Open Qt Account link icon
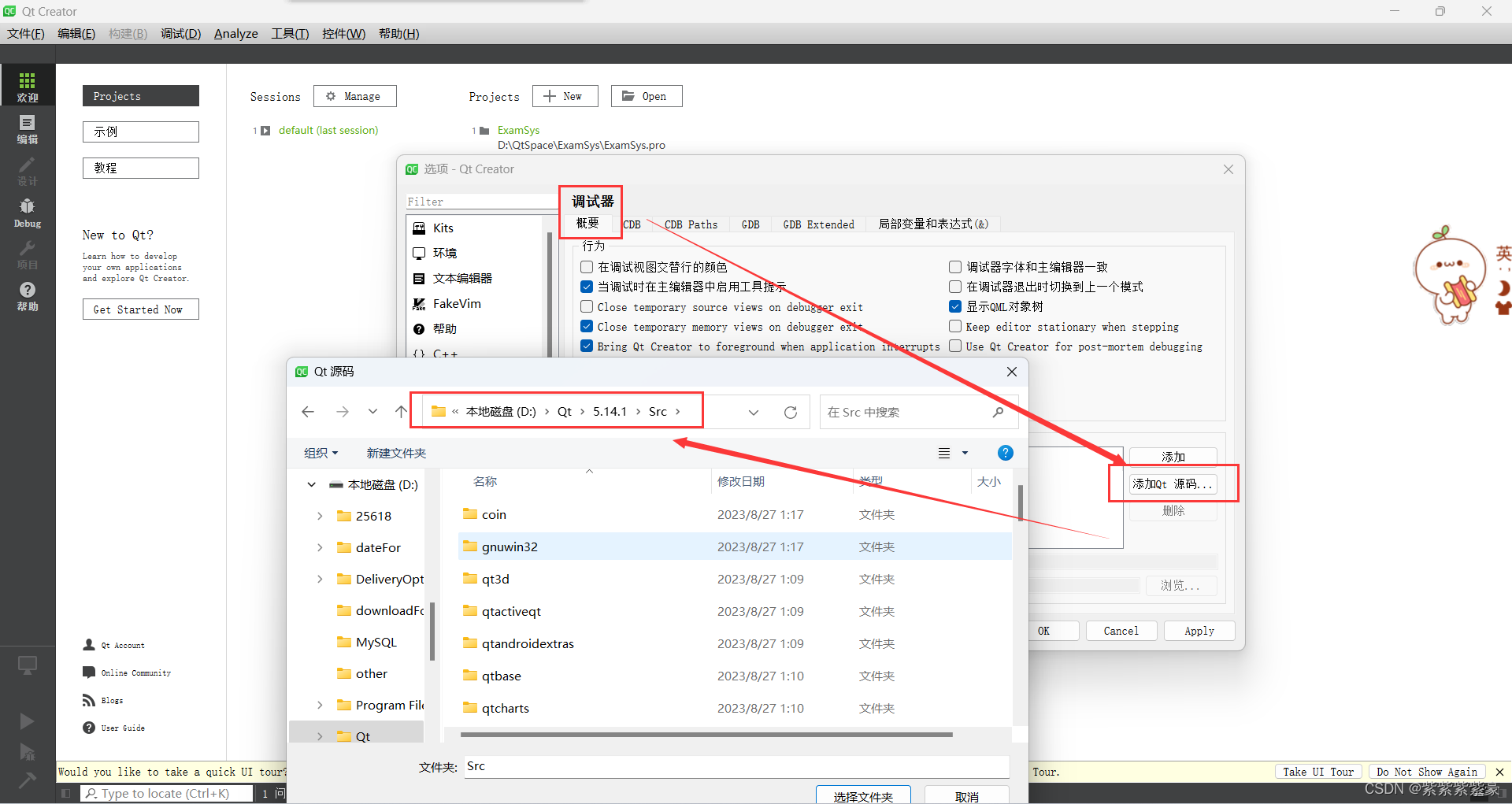Viewport: 1512px width, 804px height. point(89,645)
